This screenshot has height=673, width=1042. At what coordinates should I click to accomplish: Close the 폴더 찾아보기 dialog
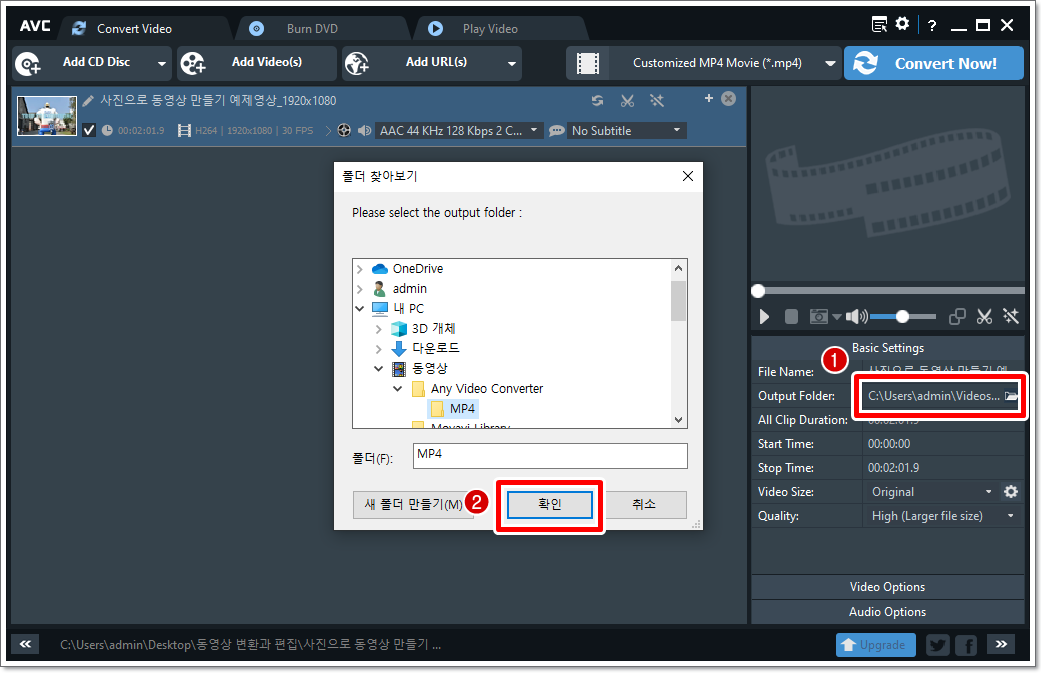[688, 176]
